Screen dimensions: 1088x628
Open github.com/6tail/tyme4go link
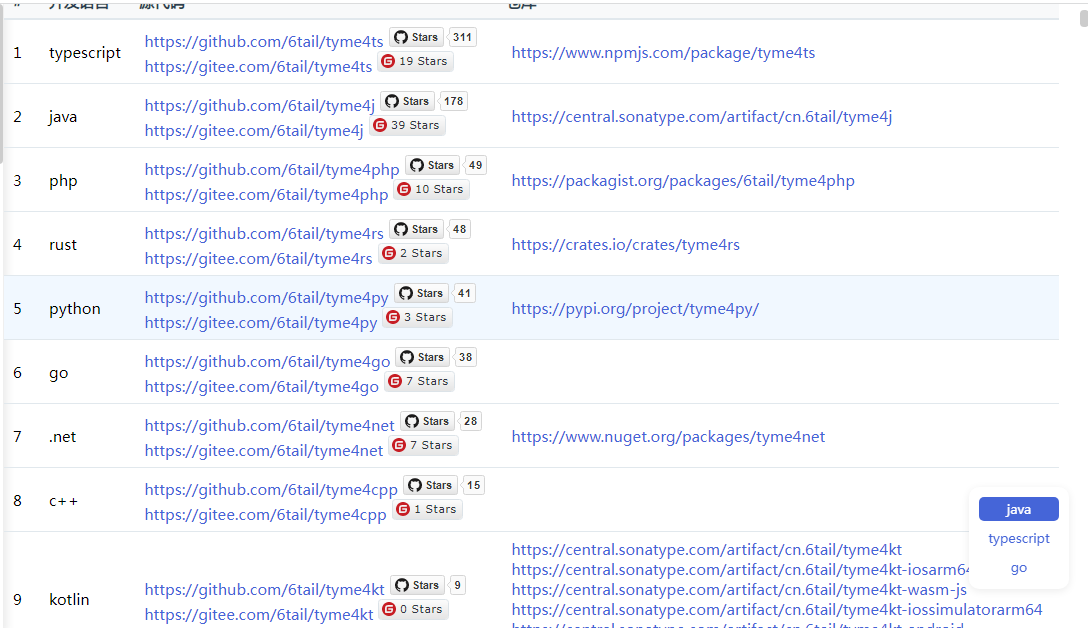tap(267, 361)
